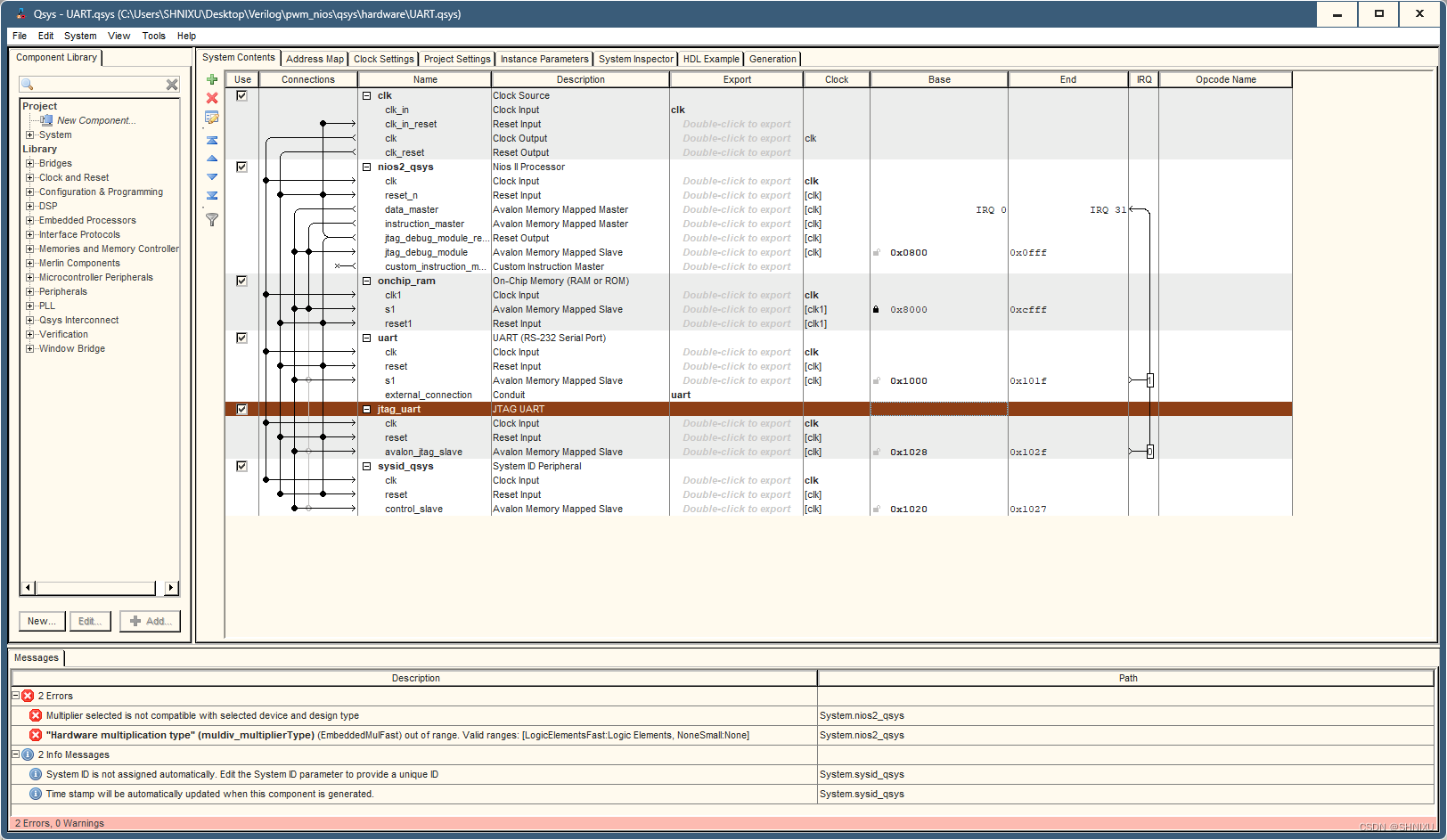Expand the Embedded Processors library category
This screenshot has width=1447, height=840.
29,220
